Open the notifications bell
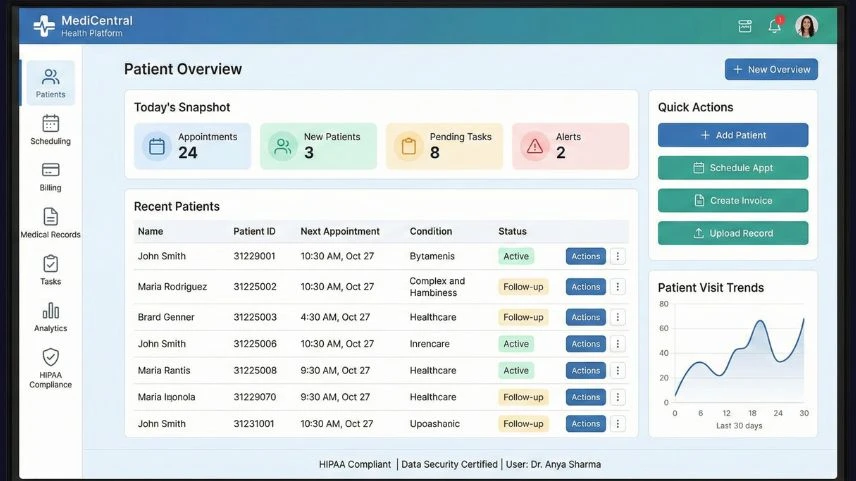 click(x=775, y=26)
